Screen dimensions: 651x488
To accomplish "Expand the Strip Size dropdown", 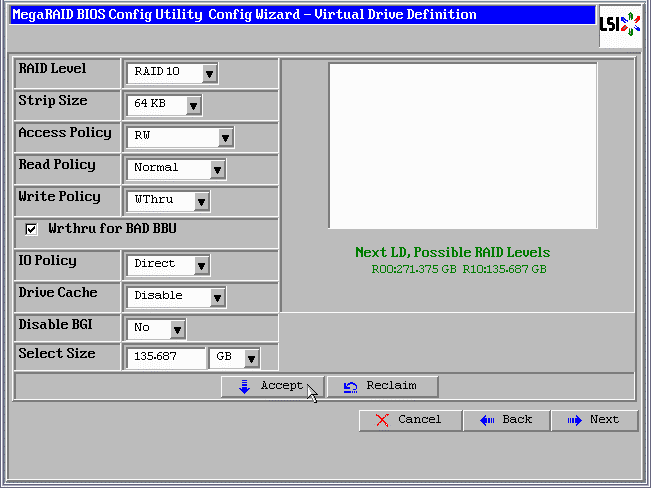I will tap(193, 105).
